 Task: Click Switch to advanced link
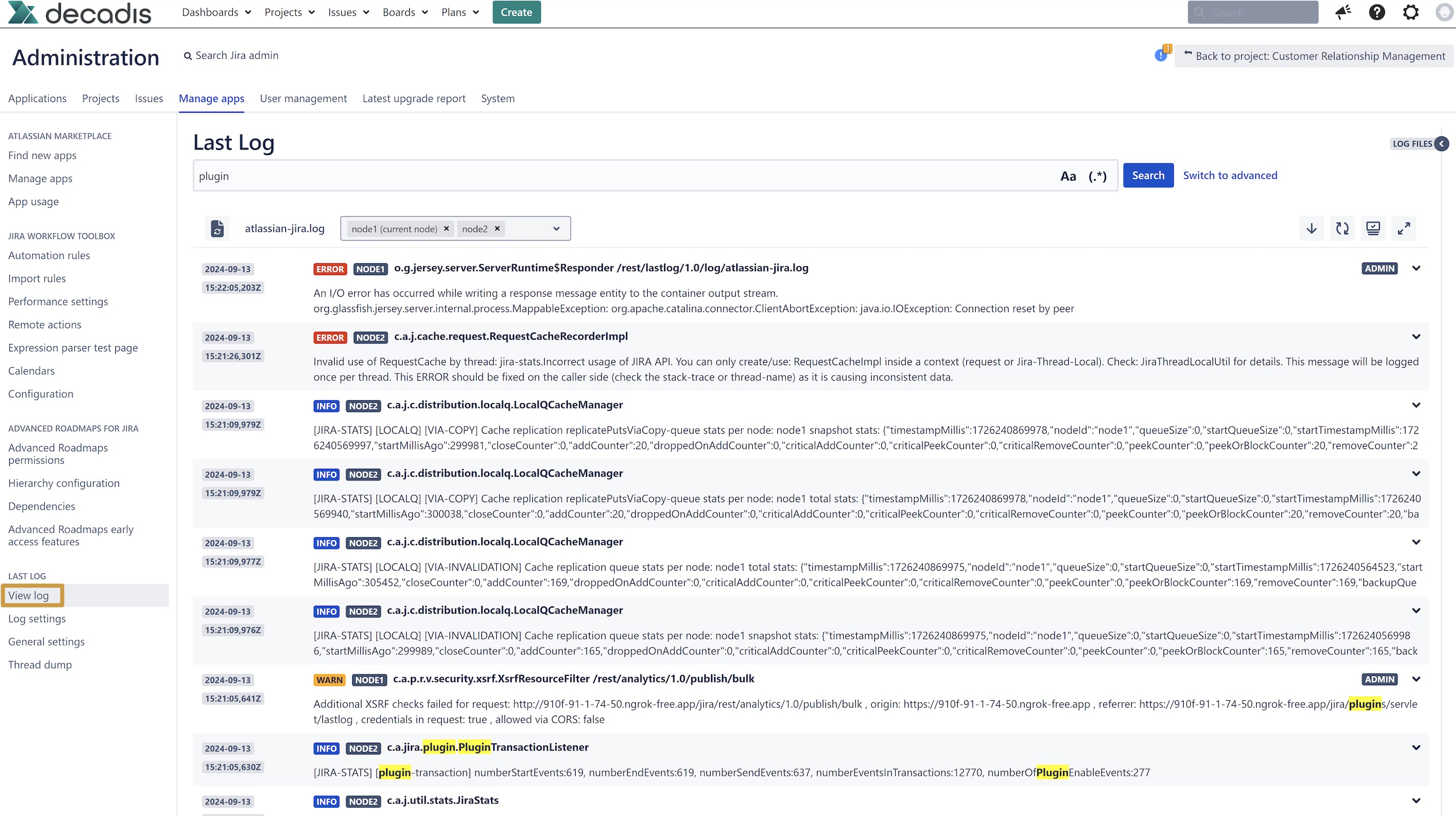click(1230, 176)
